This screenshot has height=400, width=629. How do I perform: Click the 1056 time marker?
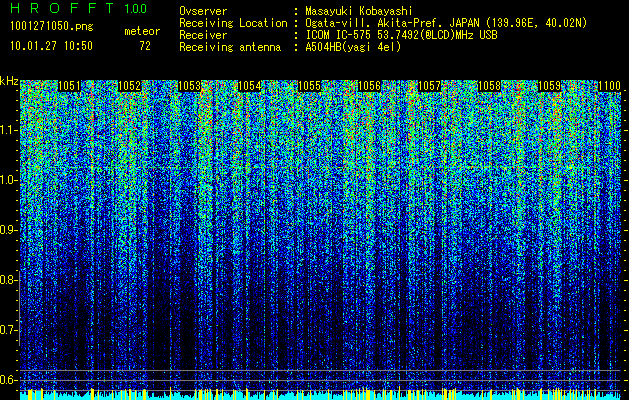369,86
